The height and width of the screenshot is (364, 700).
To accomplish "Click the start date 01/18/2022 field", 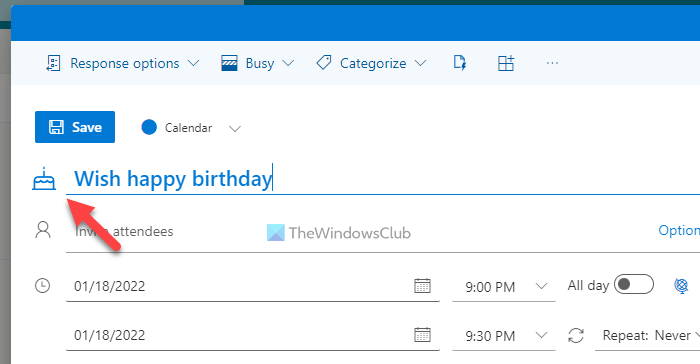I will point(253,286).
